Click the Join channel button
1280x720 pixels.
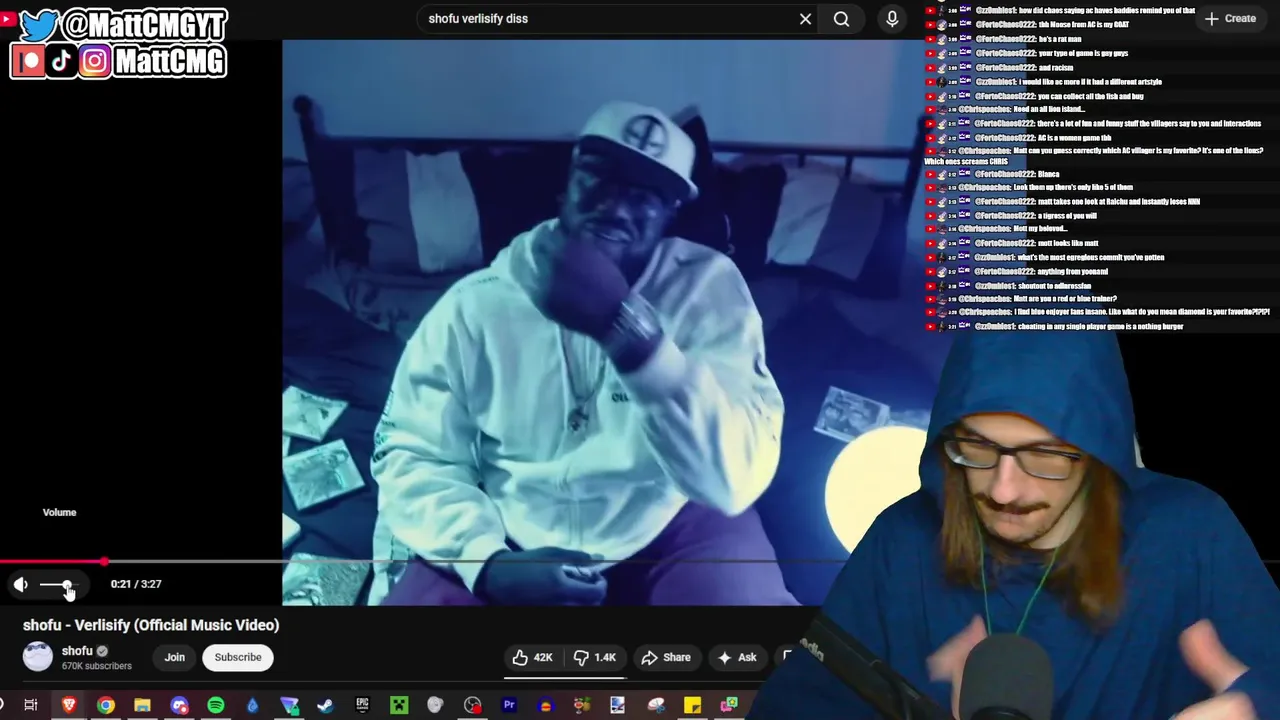click(x=174, y=657)
